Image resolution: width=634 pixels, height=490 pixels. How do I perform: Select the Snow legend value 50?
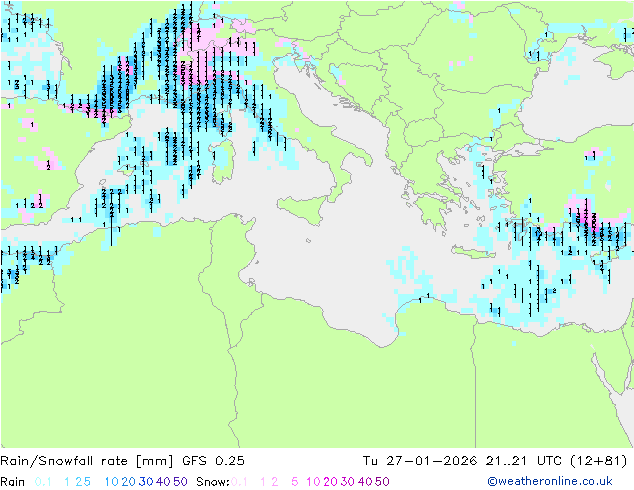coord(382,482)
